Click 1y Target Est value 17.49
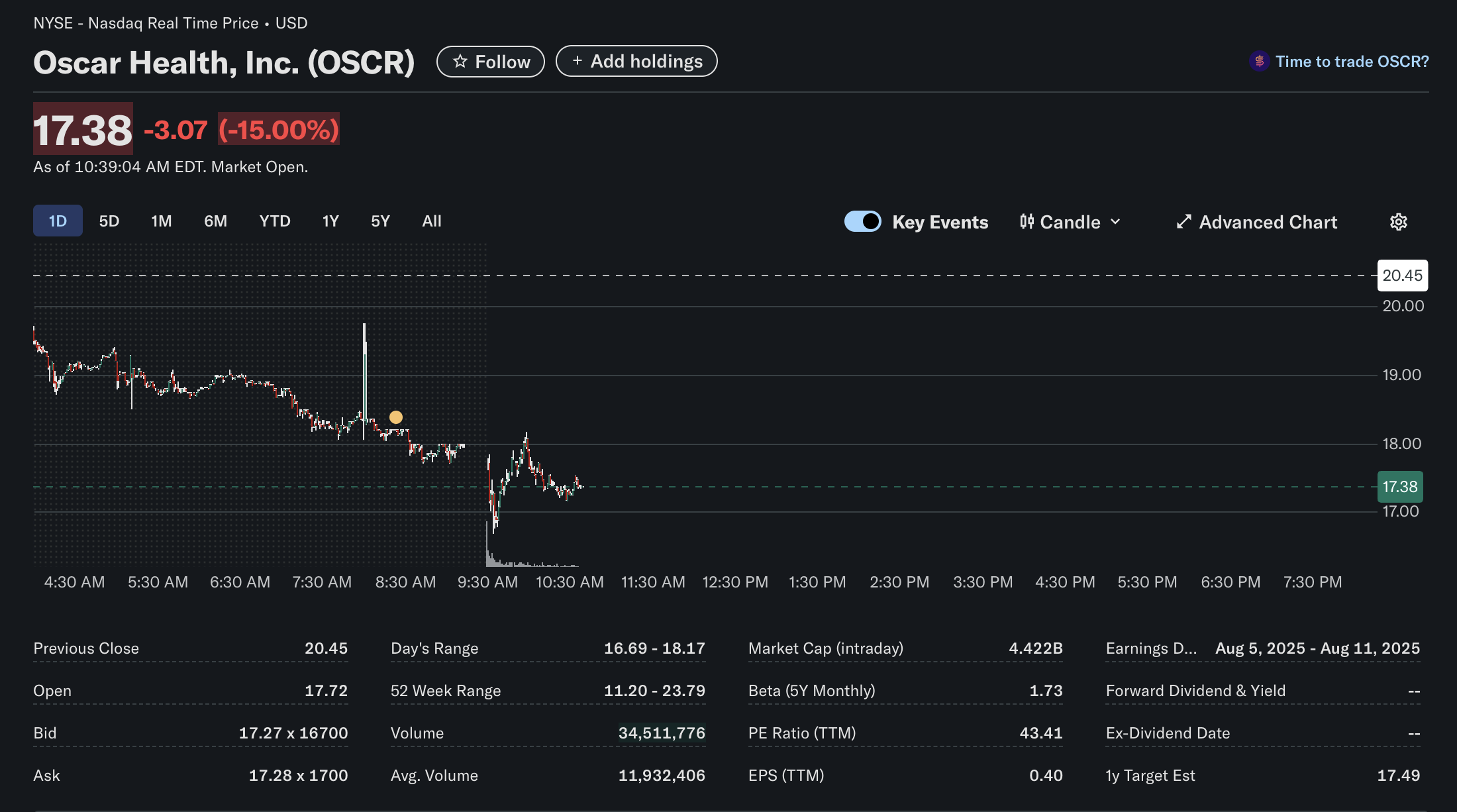Screen dimensions: 1457x812 1399,776
